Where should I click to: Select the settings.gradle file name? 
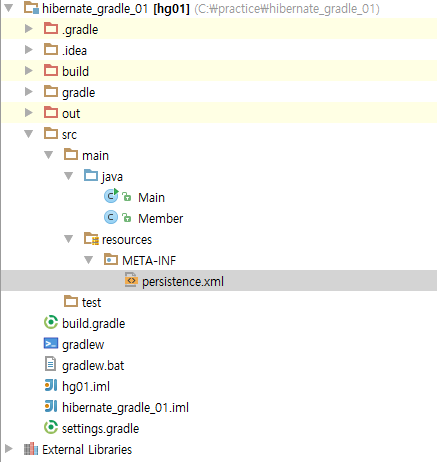[100, 429]
